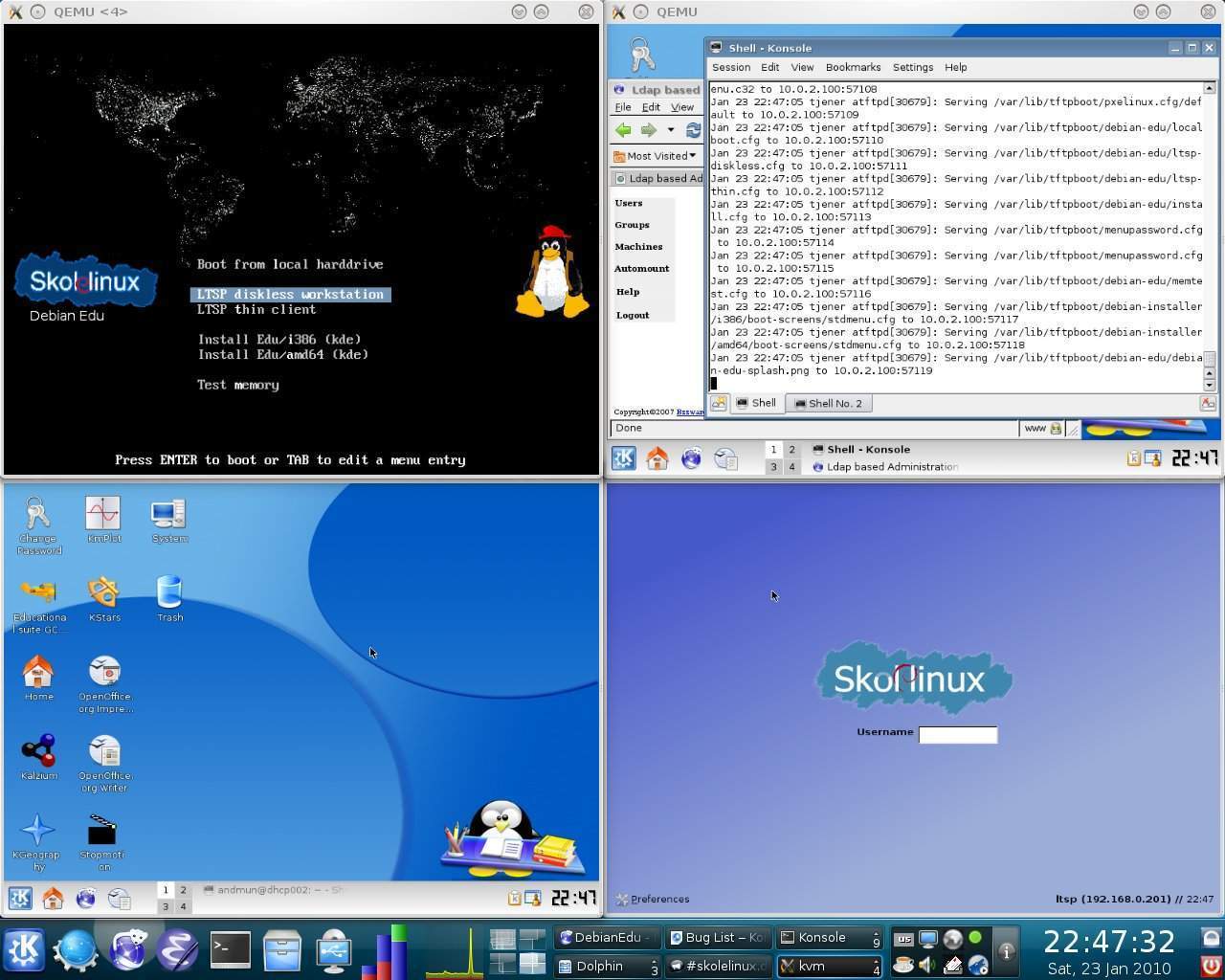The width and height of the screenshot is (1225, 980).
Task: Click the Konsole scrollbar up arrow
Action: click(1209, 88)
